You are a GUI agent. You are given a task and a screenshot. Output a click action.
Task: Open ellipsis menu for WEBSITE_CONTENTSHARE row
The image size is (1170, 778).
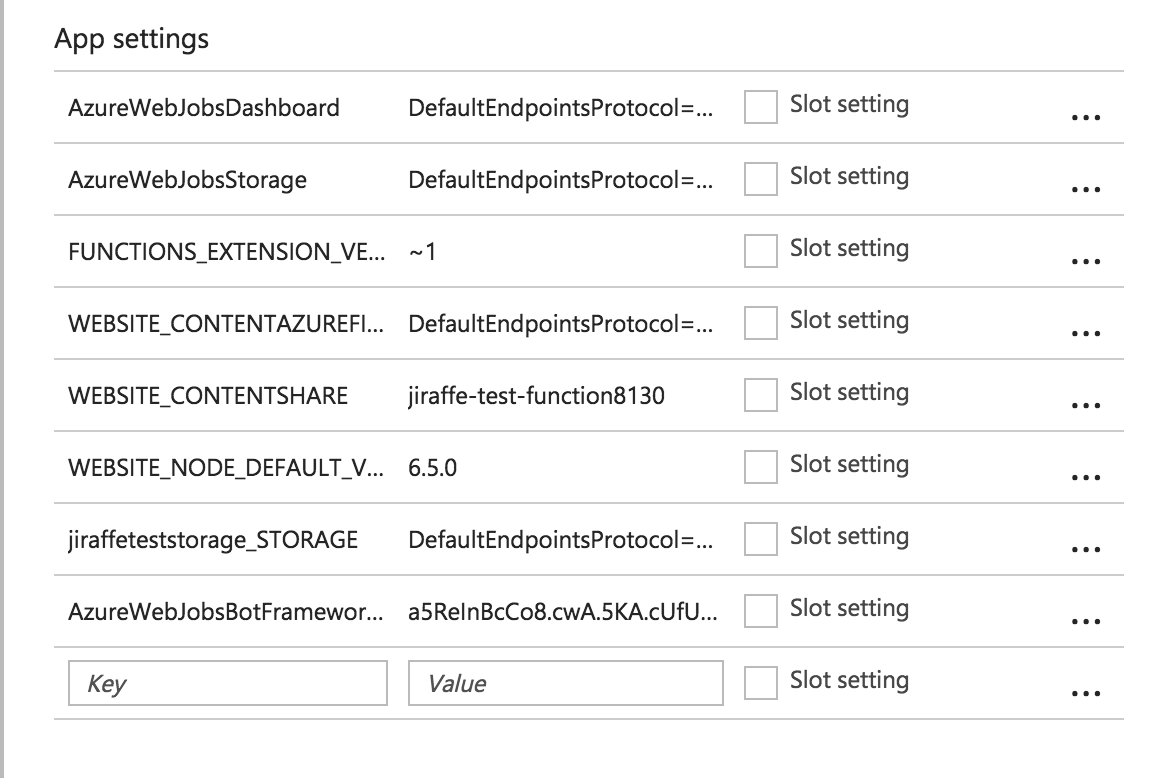point(1085,406)
